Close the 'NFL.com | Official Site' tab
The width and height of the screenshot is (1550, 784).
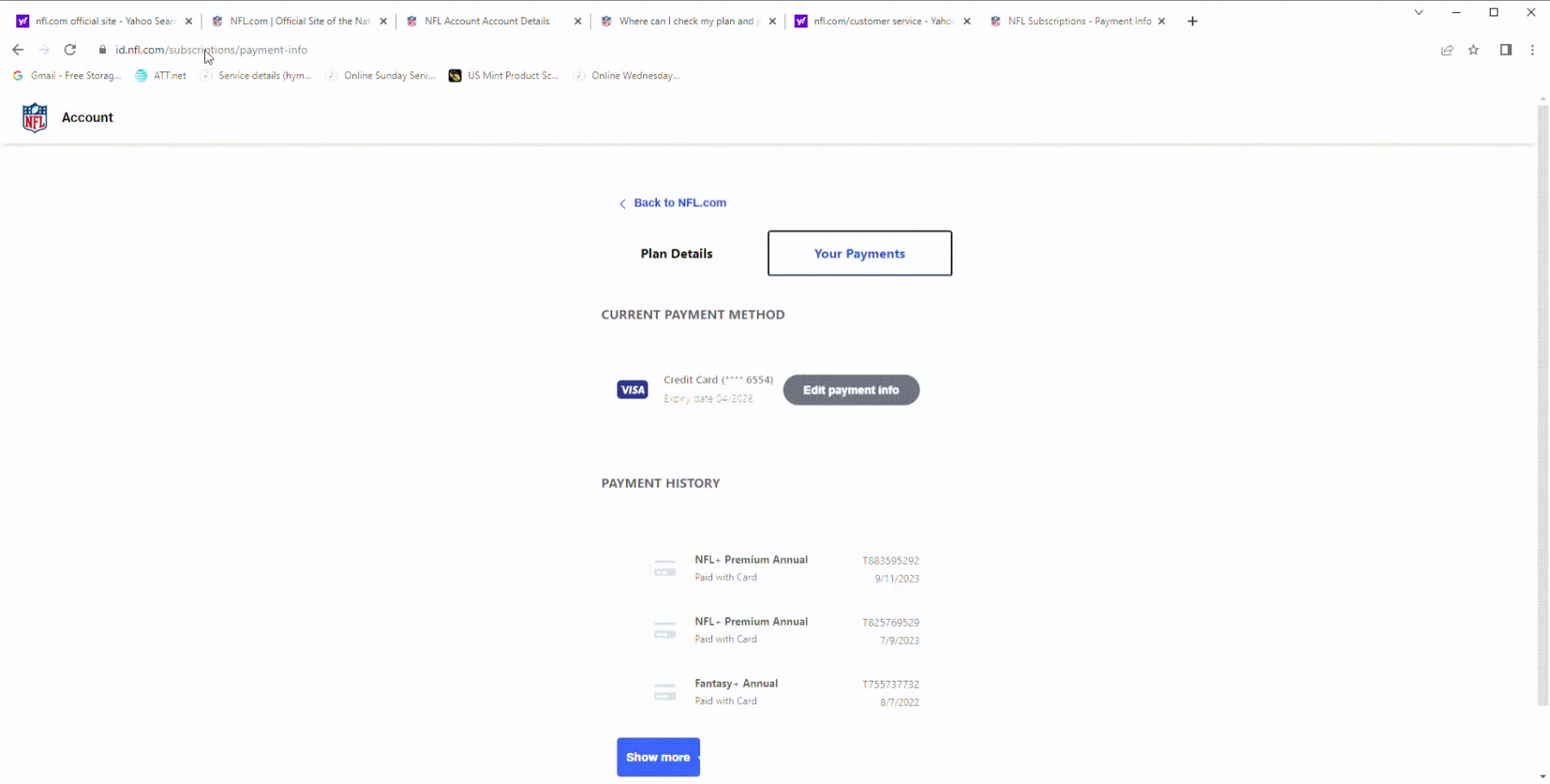coord(383,22)
